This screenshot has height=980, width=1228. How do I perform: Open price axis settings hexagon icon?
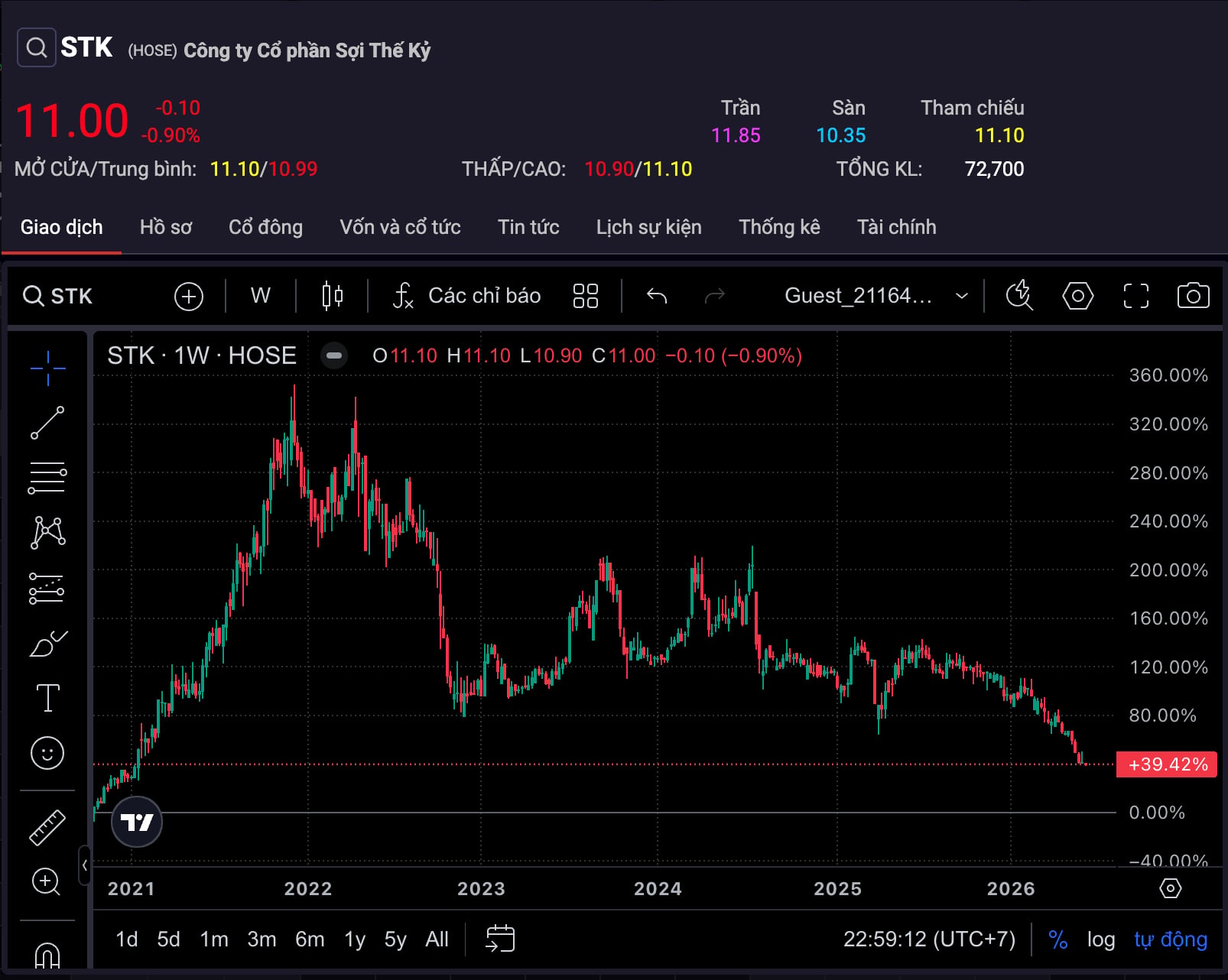tap(1171, 888)
